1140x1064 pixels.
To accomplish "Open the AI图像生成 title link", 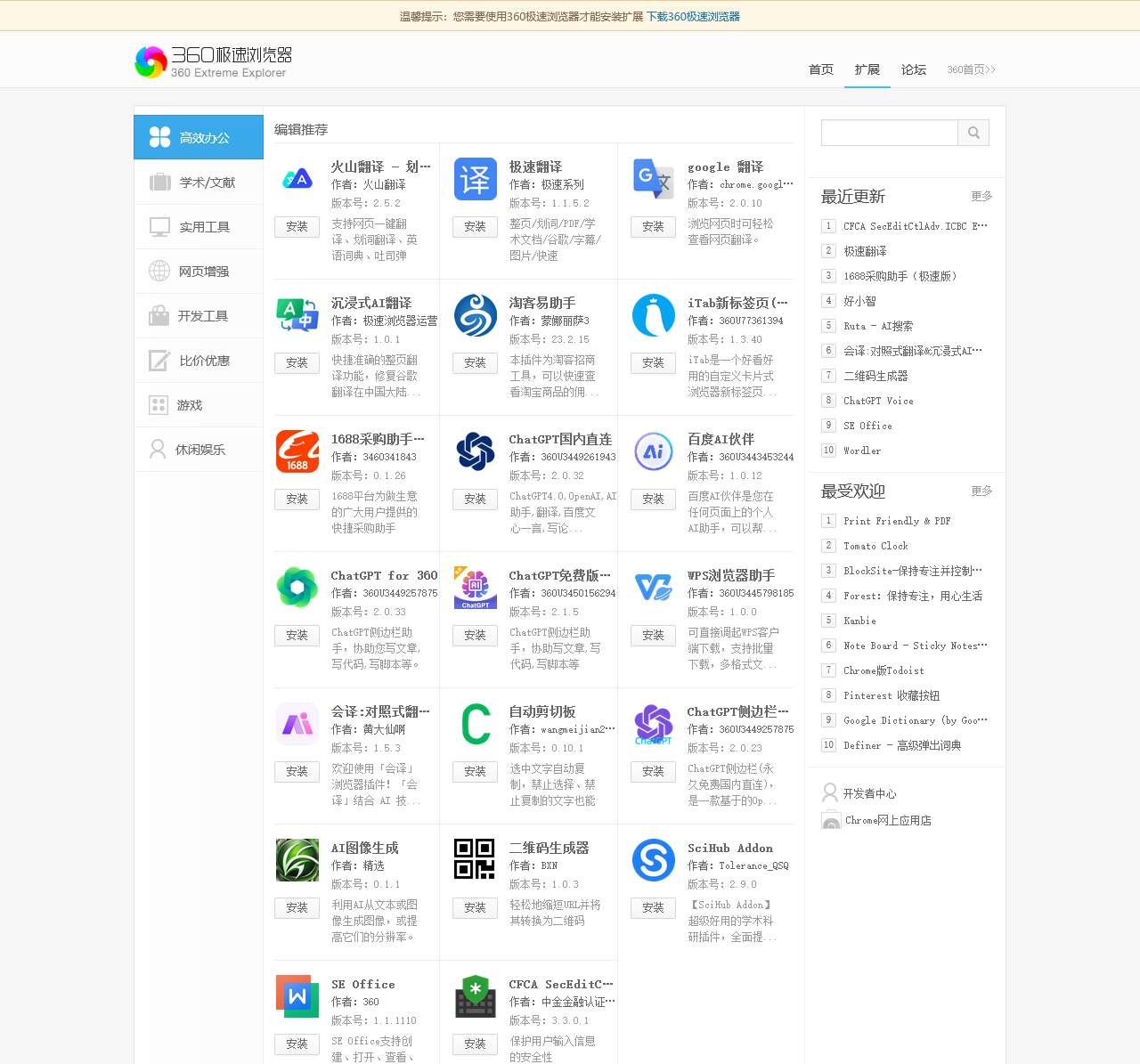I will coord(365,848).
